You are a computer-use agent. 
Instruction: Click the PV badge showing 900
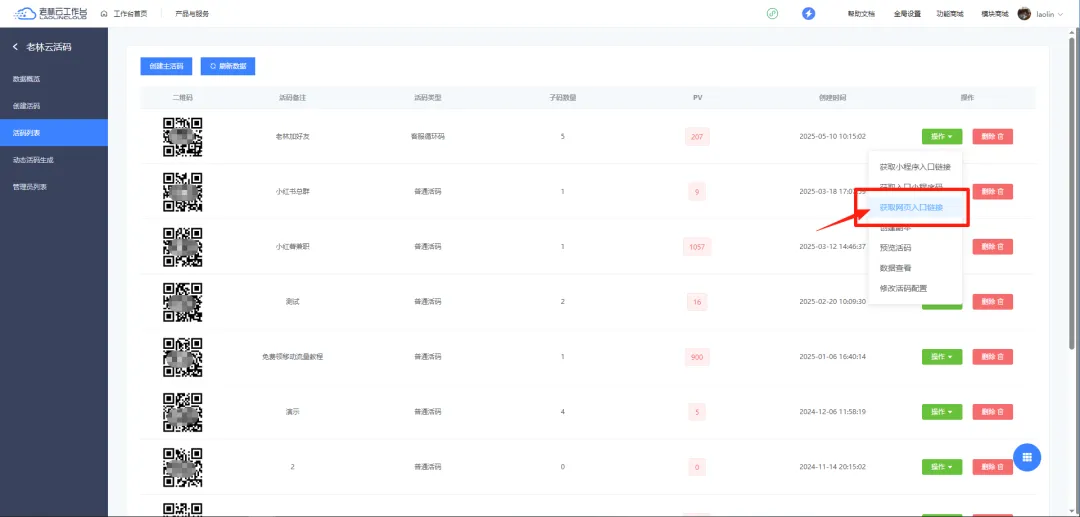697,357
